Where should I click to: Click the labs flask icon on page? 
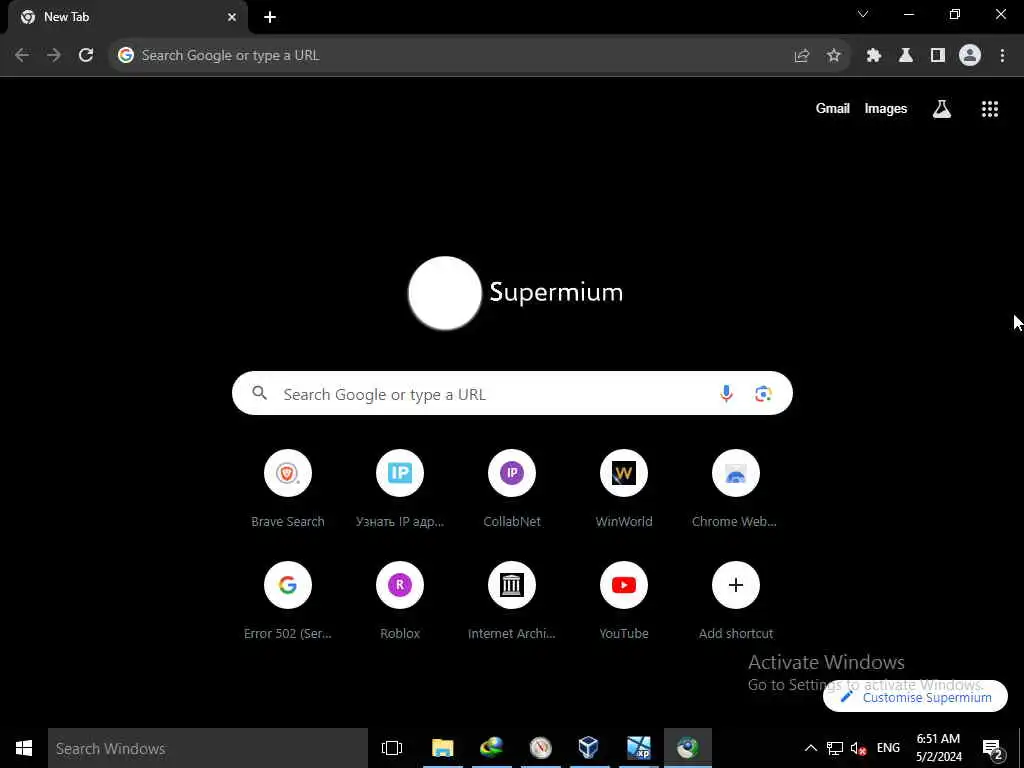pyautogui.click(x=942, y=109)
